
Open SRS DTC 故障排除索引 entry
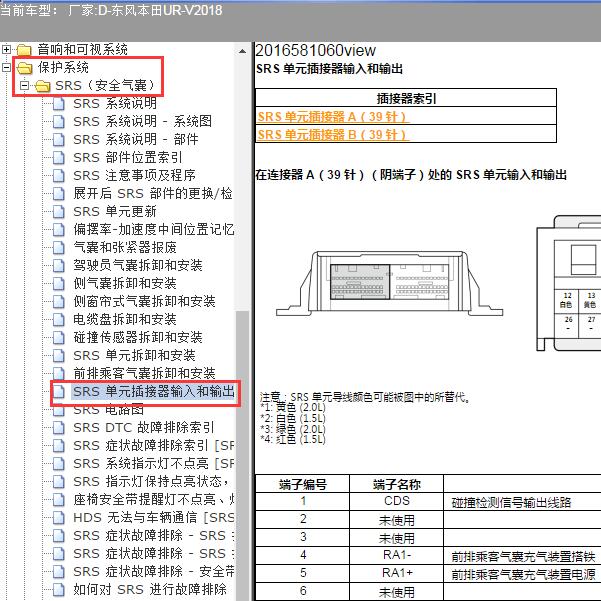[144, 427]
